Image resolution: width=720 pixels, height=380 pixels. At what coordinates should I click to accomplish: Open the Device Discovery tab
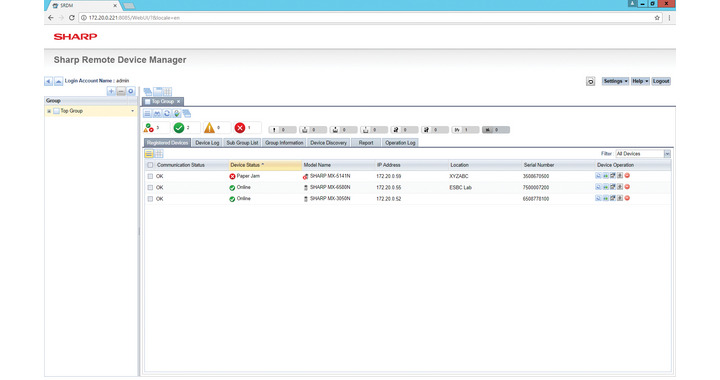click(328, 143)
